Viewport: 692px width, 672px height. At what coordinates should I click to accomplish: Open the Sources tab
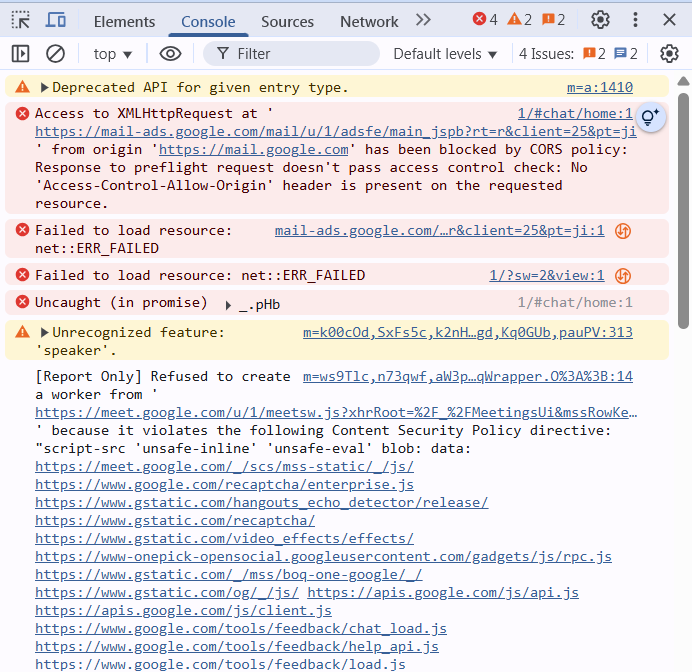click(x=287, y=22)
